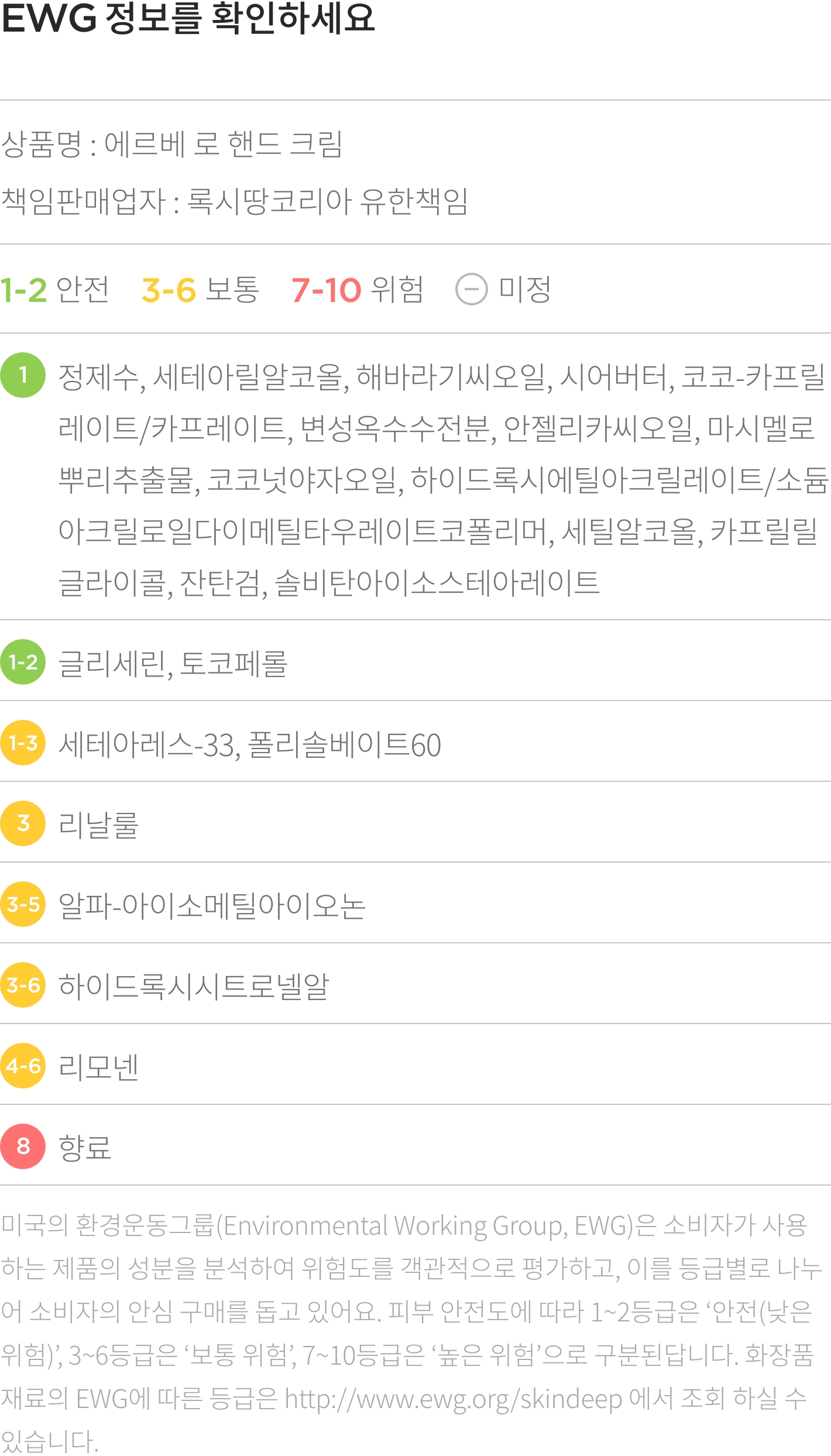
Task: Click the undetermined minus circle icon
Action: point(472,289)
